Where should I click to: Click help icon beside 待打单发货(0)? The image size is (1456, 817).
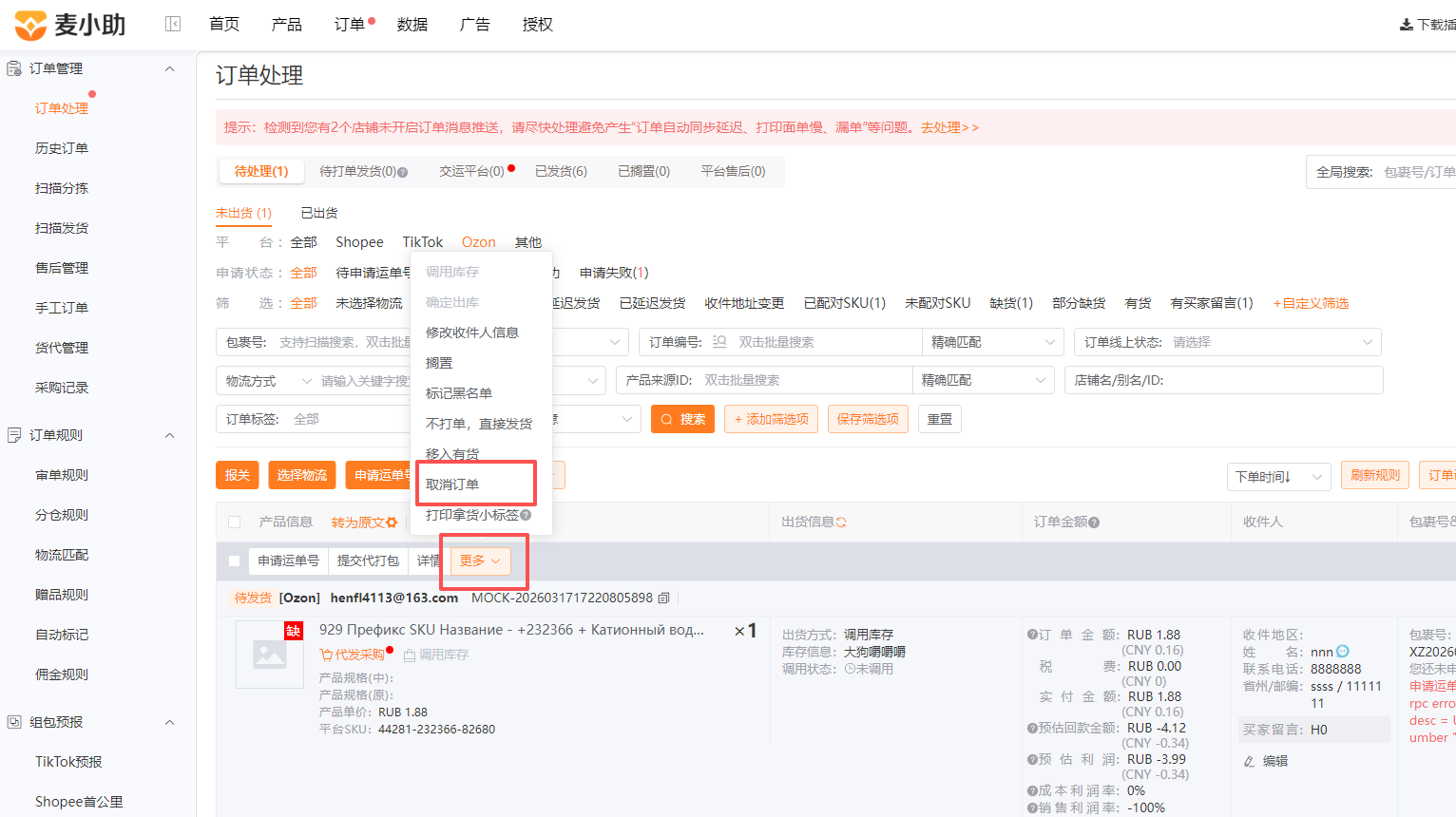coord(403,172)
